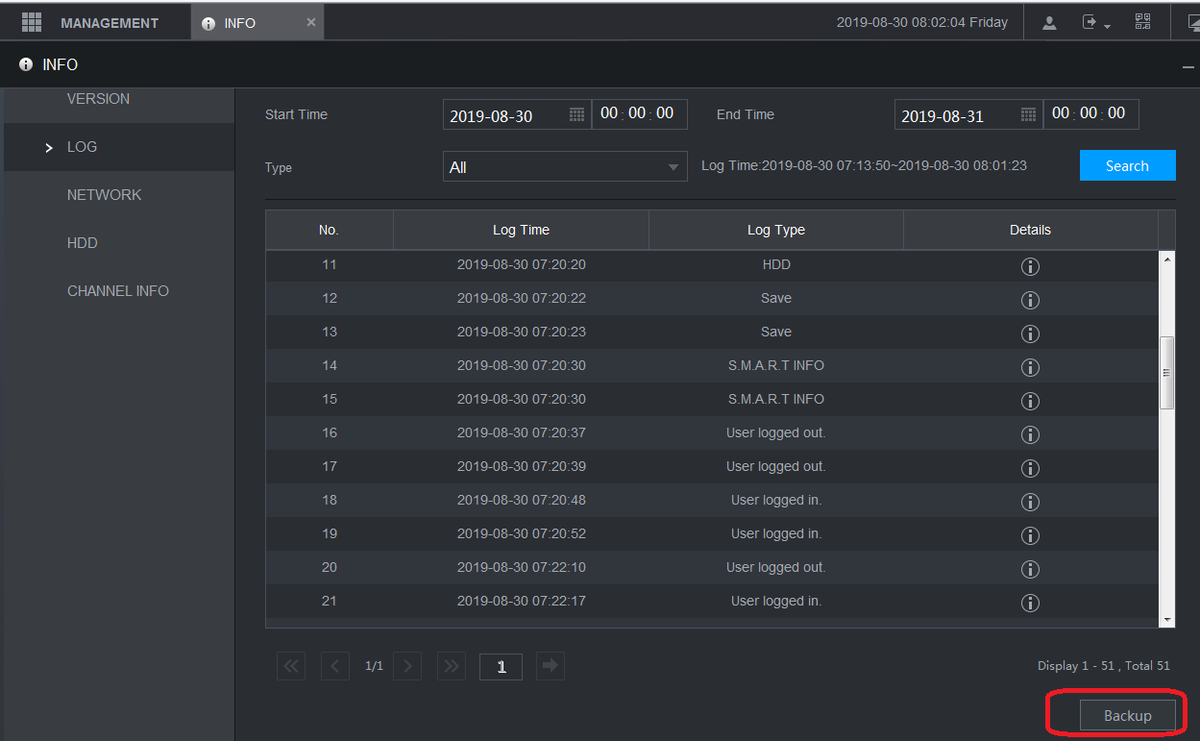The image size is (1200, 741).
Task: Switch to the INFO tab
Action: click(x=240, y=23)
